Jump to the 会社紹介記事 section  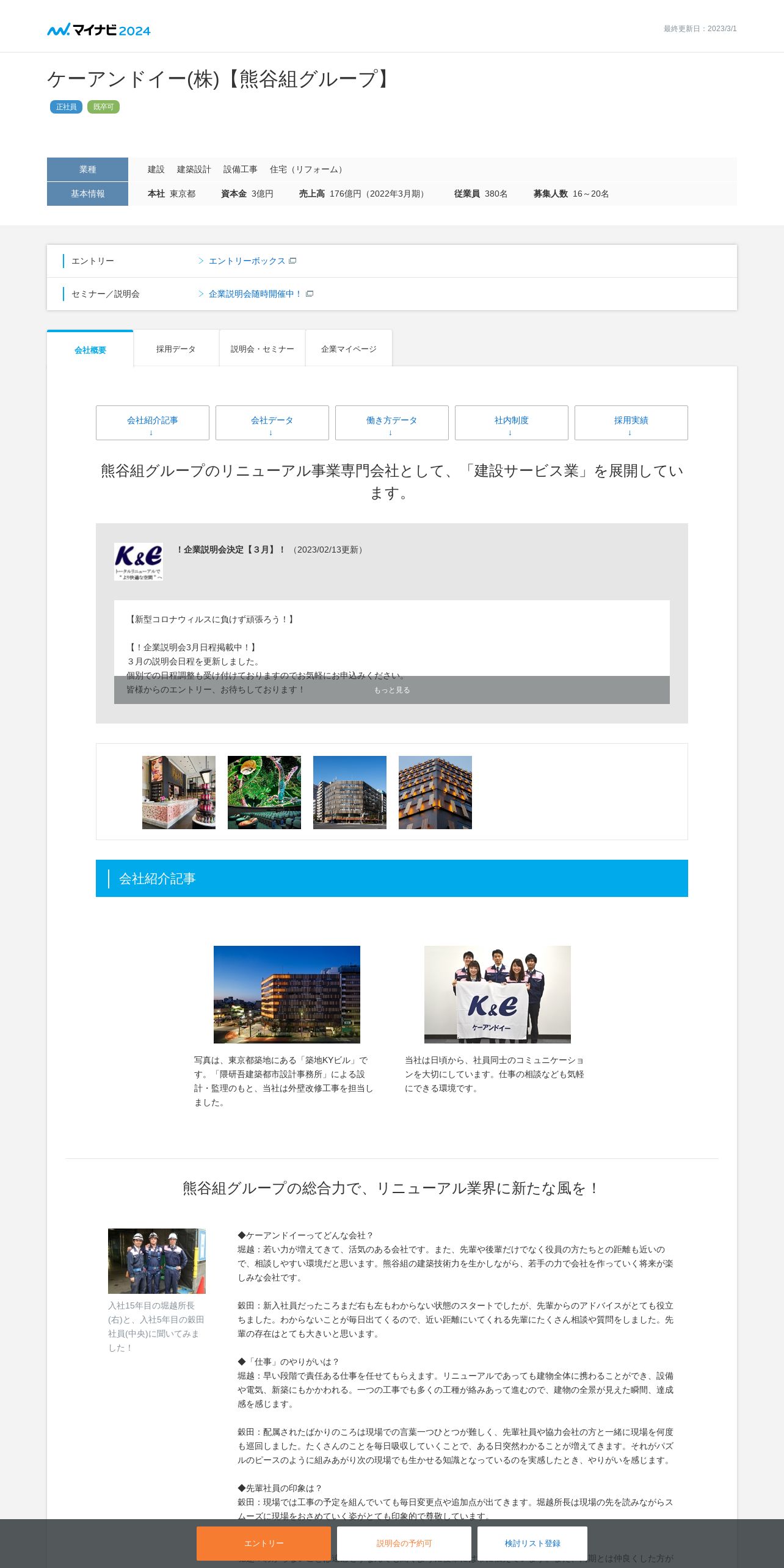(x=153, y=423)
